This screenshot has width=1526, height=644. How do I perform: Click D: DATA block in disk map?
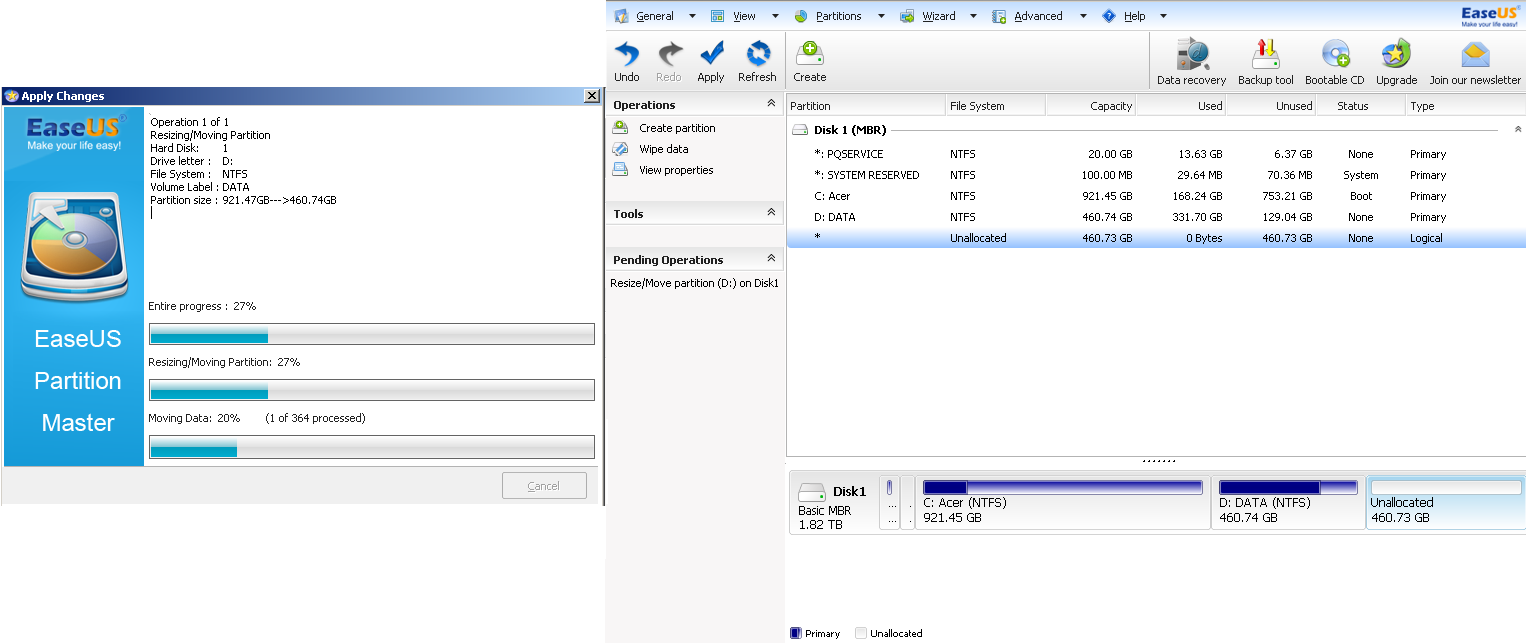tap(1288, 503)
